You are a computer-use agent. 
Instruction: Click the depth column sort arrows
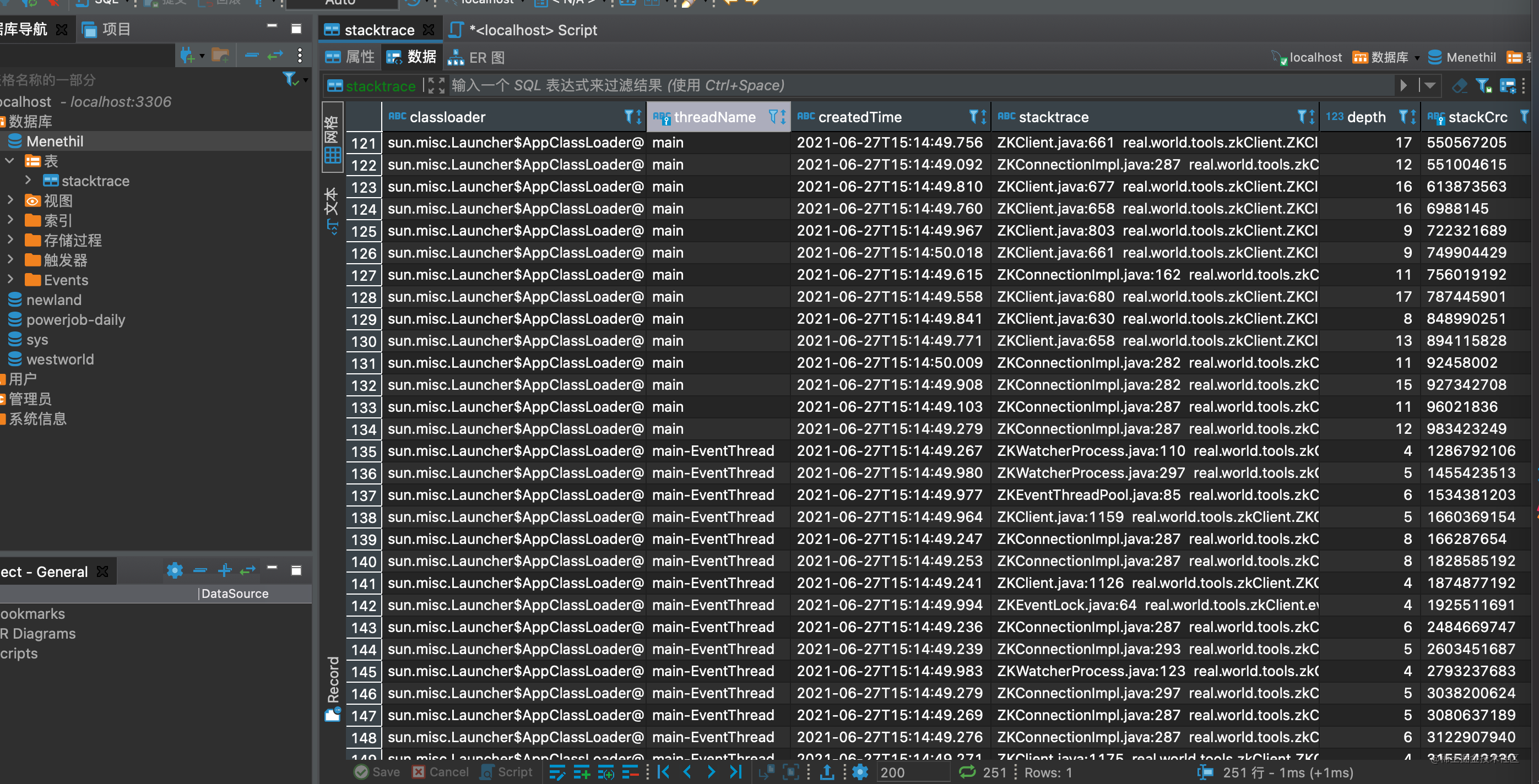pyautogui.click(x=1413, y=116)
